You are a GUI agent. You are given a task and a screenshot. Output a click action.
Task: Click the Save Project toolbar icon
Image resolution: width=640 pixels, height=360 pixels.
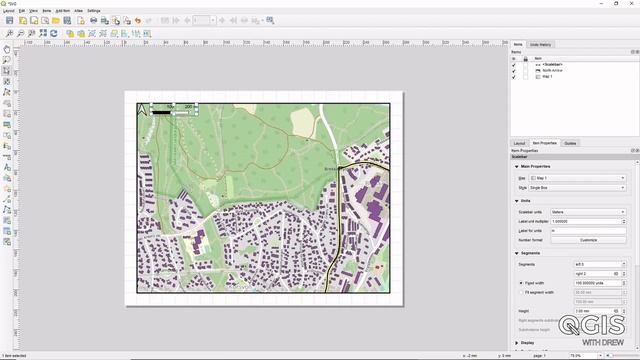pyautogui.click(x=9, y=20)
